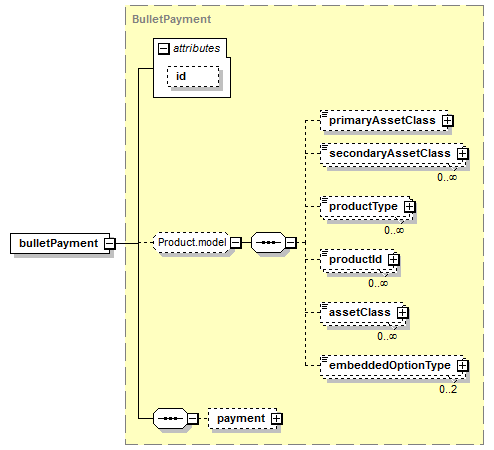
Task: Select the BulletPayment type label
Action: [172, 19]
